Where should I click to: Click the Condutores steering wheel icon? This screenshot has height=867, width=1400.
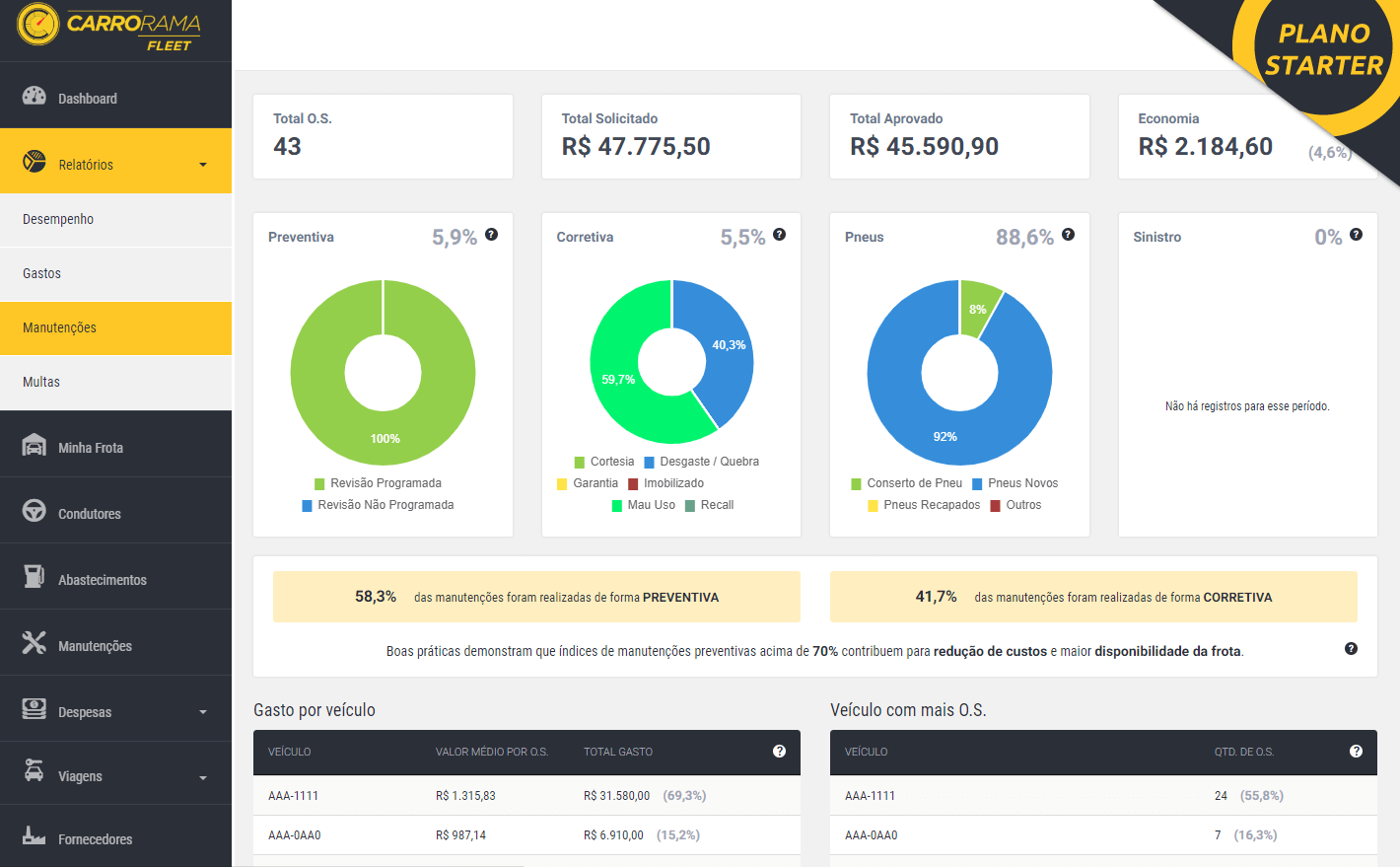click(x=35, y=512)
